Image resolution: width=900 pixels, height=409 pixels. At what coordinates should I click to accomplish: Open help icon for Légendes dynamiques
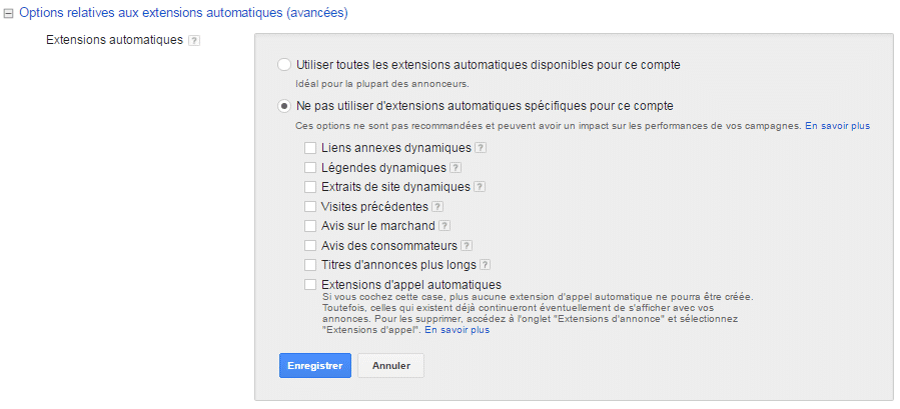(456, 168)
